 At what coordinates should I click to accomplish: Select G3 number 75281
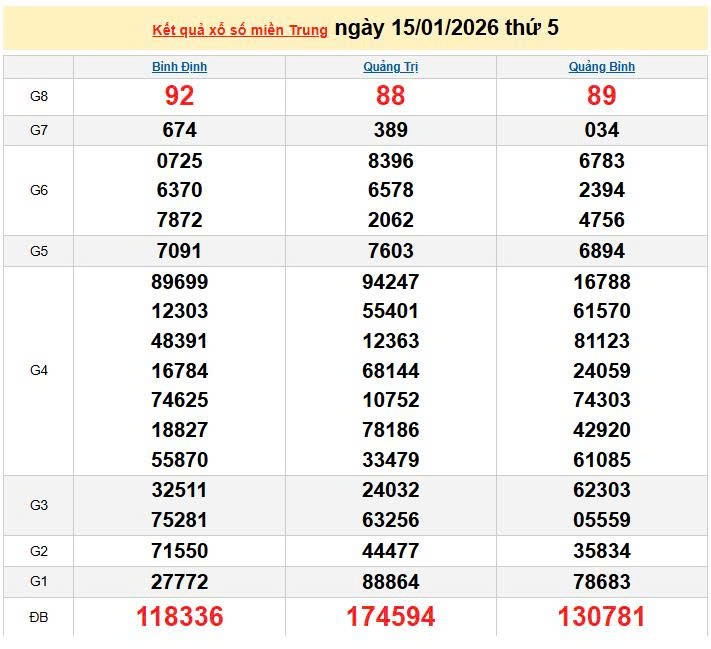click(x=180, y=520)
